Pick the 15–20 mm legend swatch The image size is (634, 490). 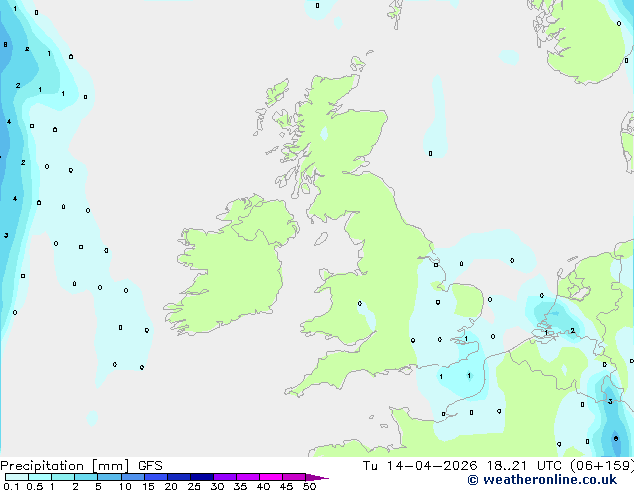[x=156, y=477]
